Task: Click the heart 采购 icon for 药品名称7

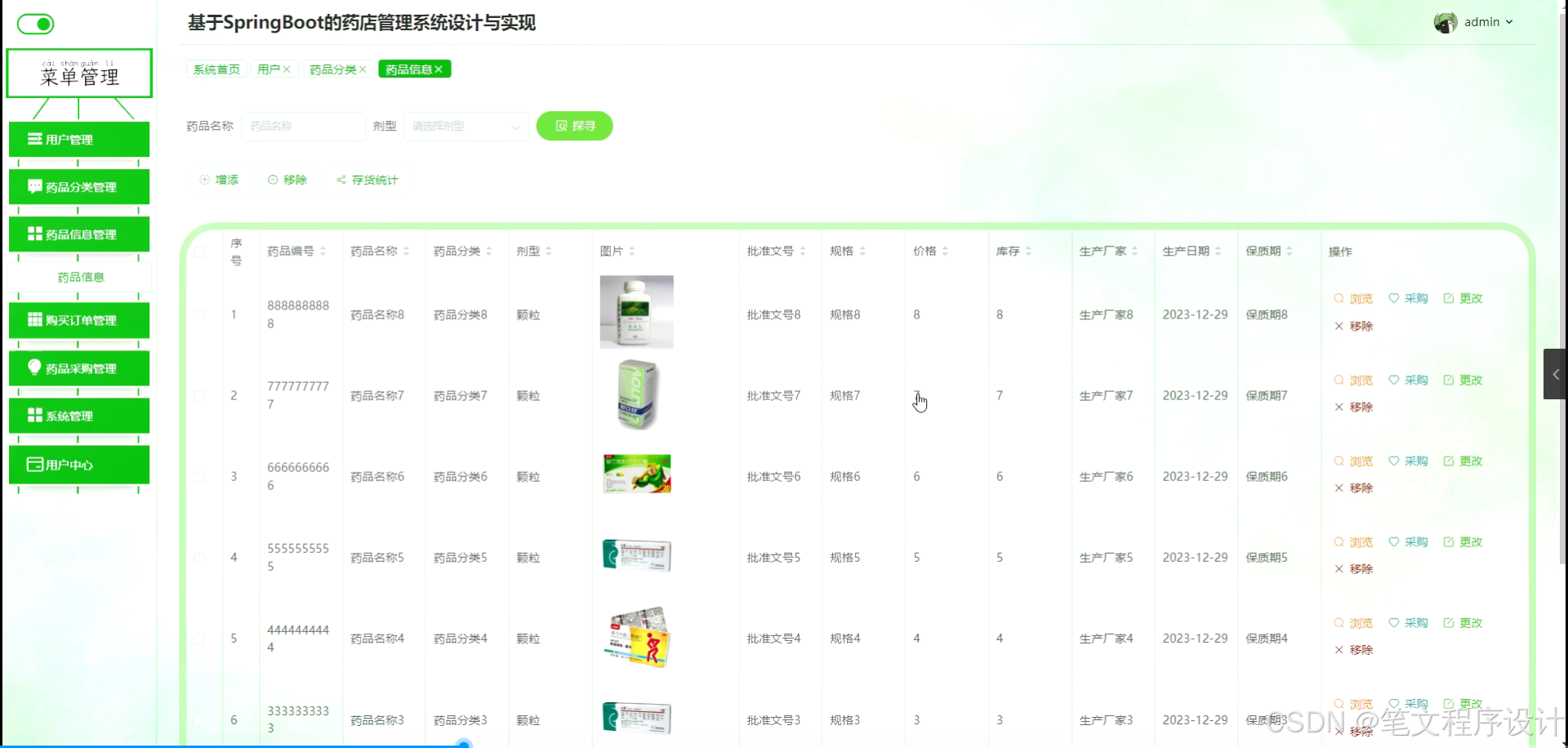Action: 1393,380
